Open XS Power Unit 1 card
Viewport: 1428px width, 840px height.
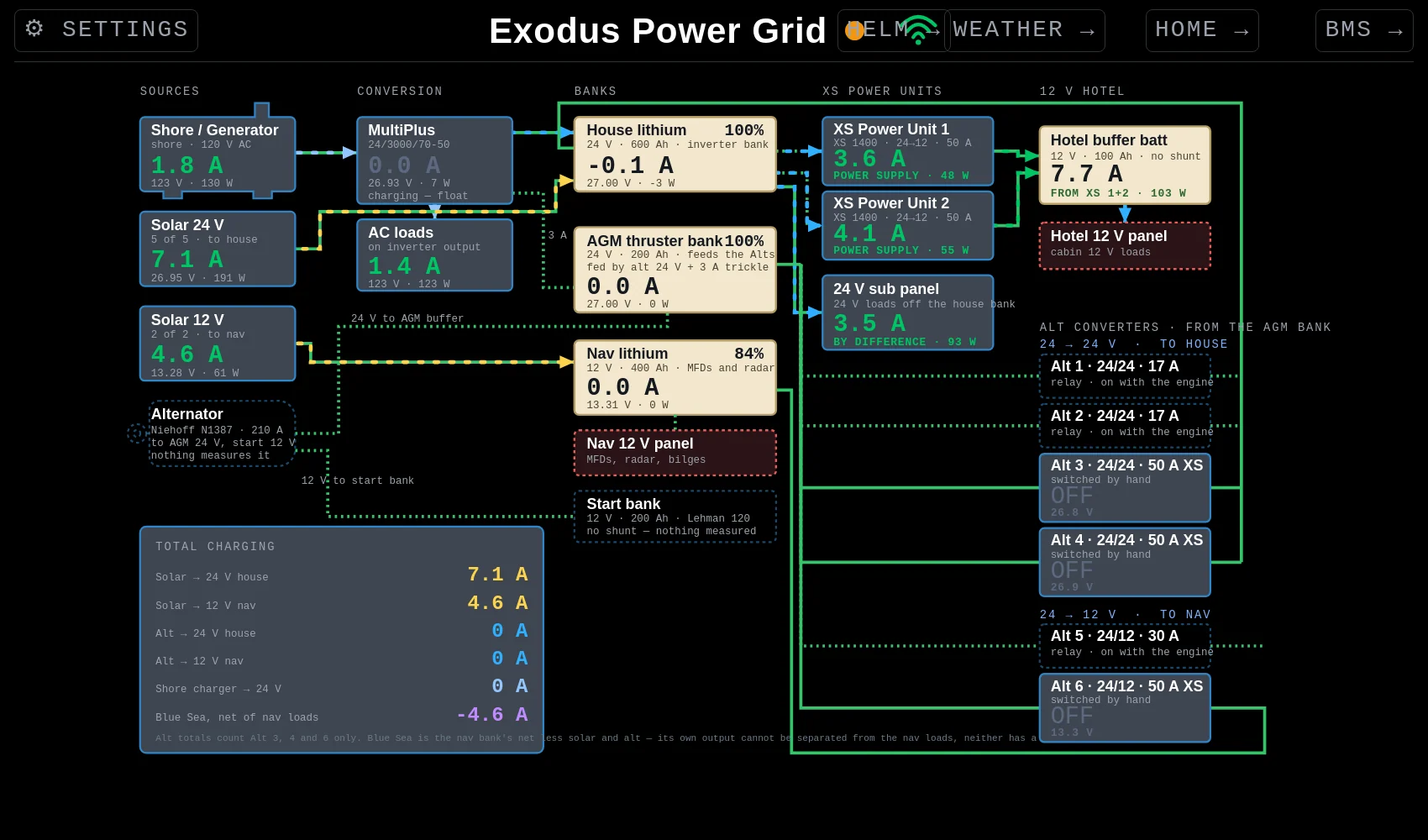tap(908, 151)
